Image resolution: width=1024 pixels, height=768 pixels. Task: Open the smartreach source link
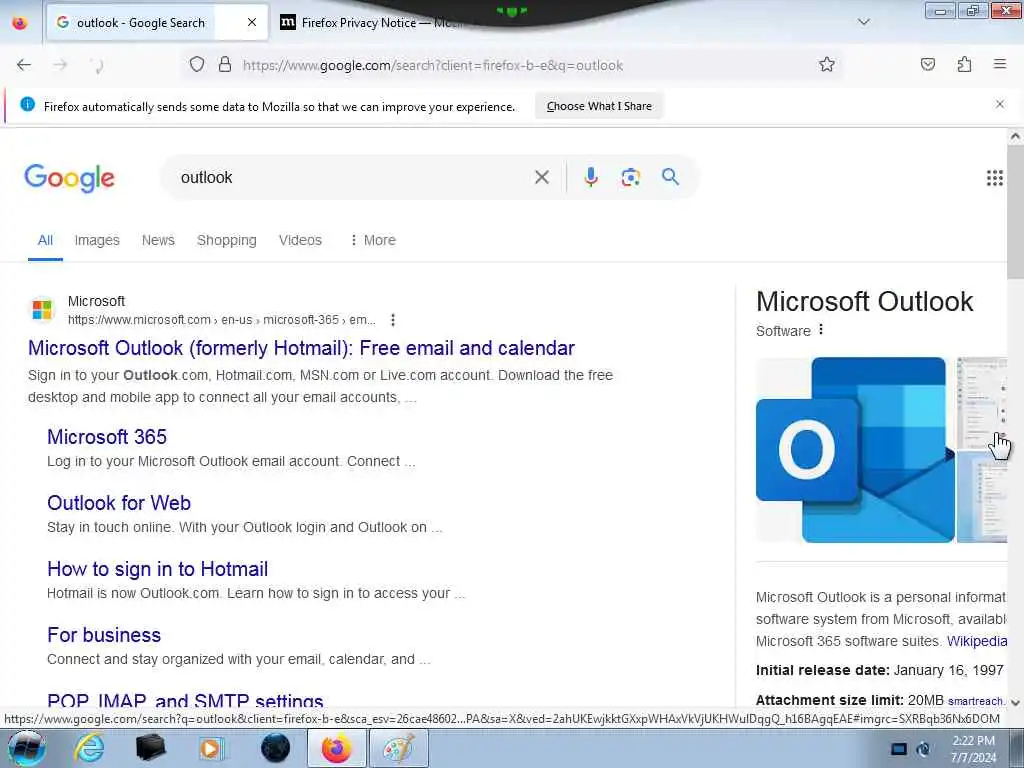tap(976, 701)
